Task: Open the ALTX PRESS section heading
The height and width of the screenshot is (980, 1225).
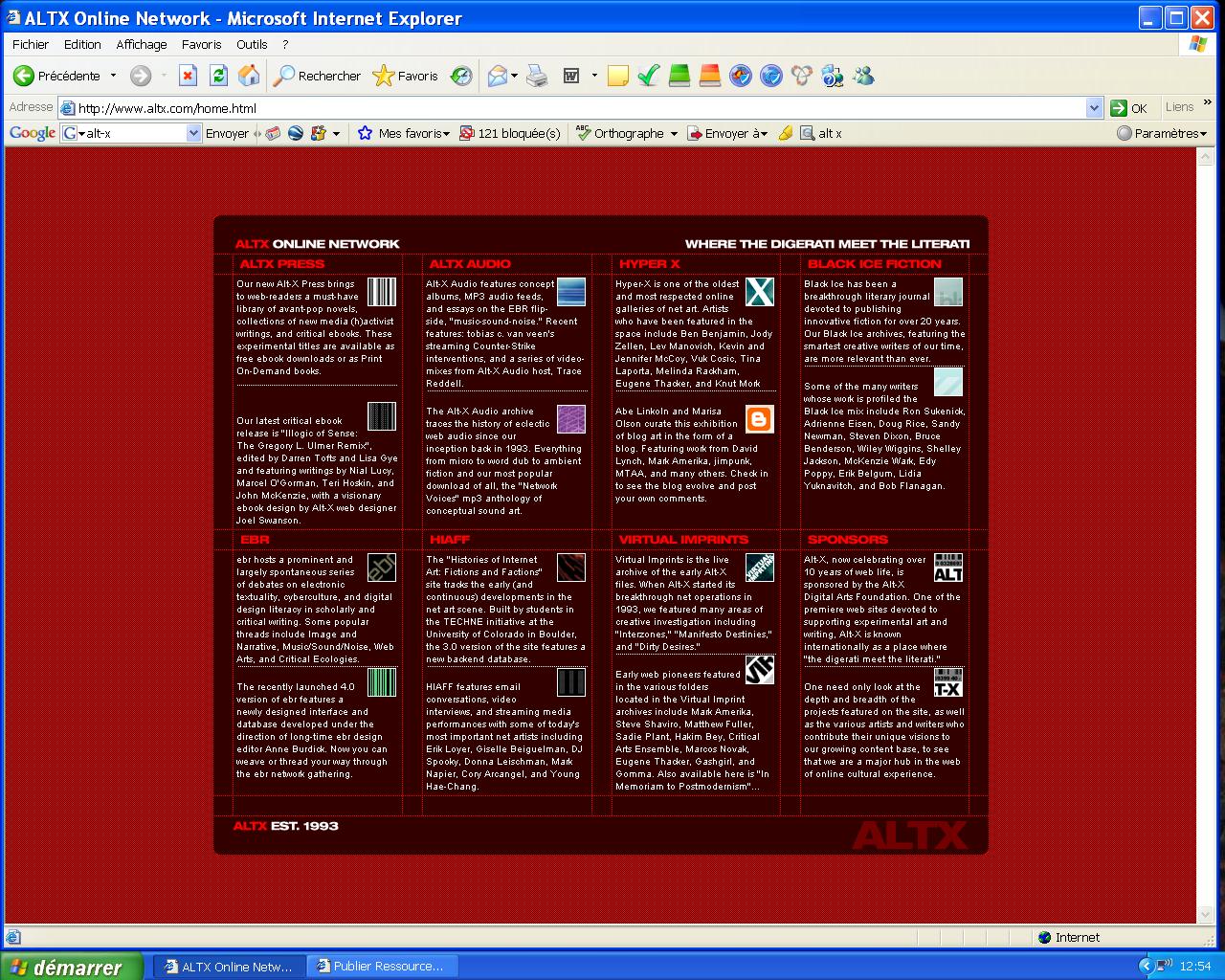Action: coord(282,264)
